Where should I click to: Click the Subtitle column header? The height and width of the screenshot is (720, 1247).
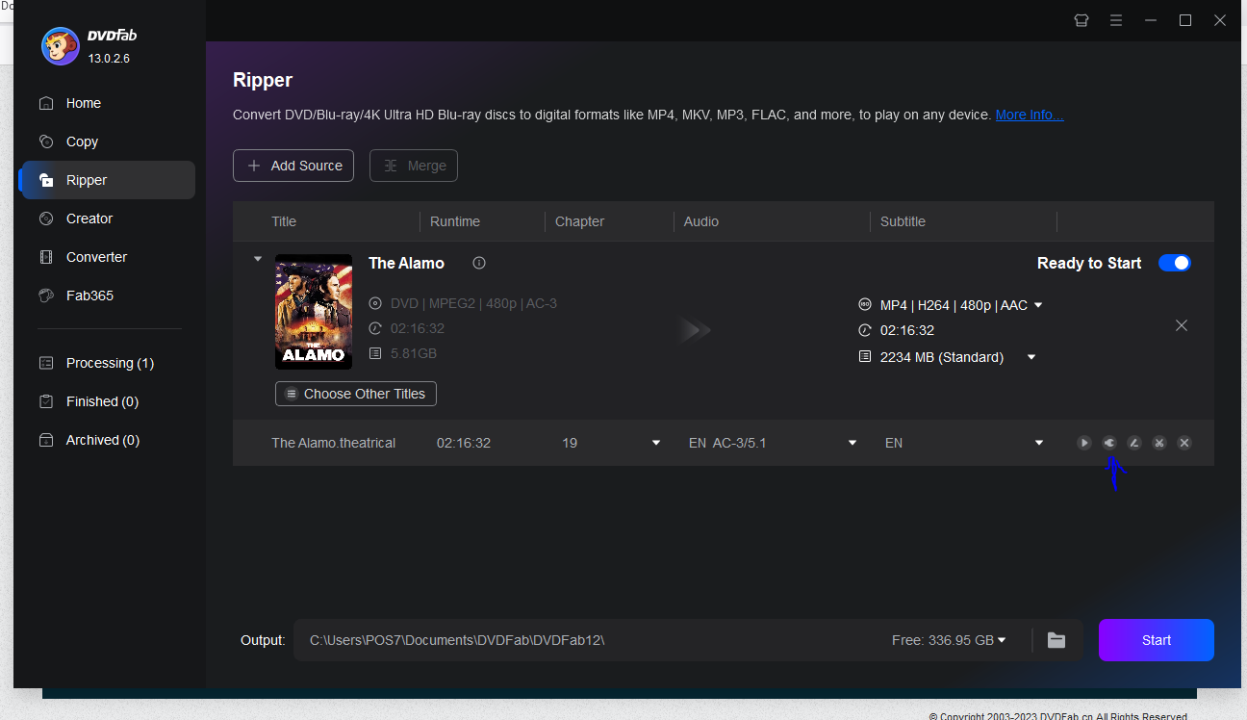pyautogui.click(x=903, y=222)
